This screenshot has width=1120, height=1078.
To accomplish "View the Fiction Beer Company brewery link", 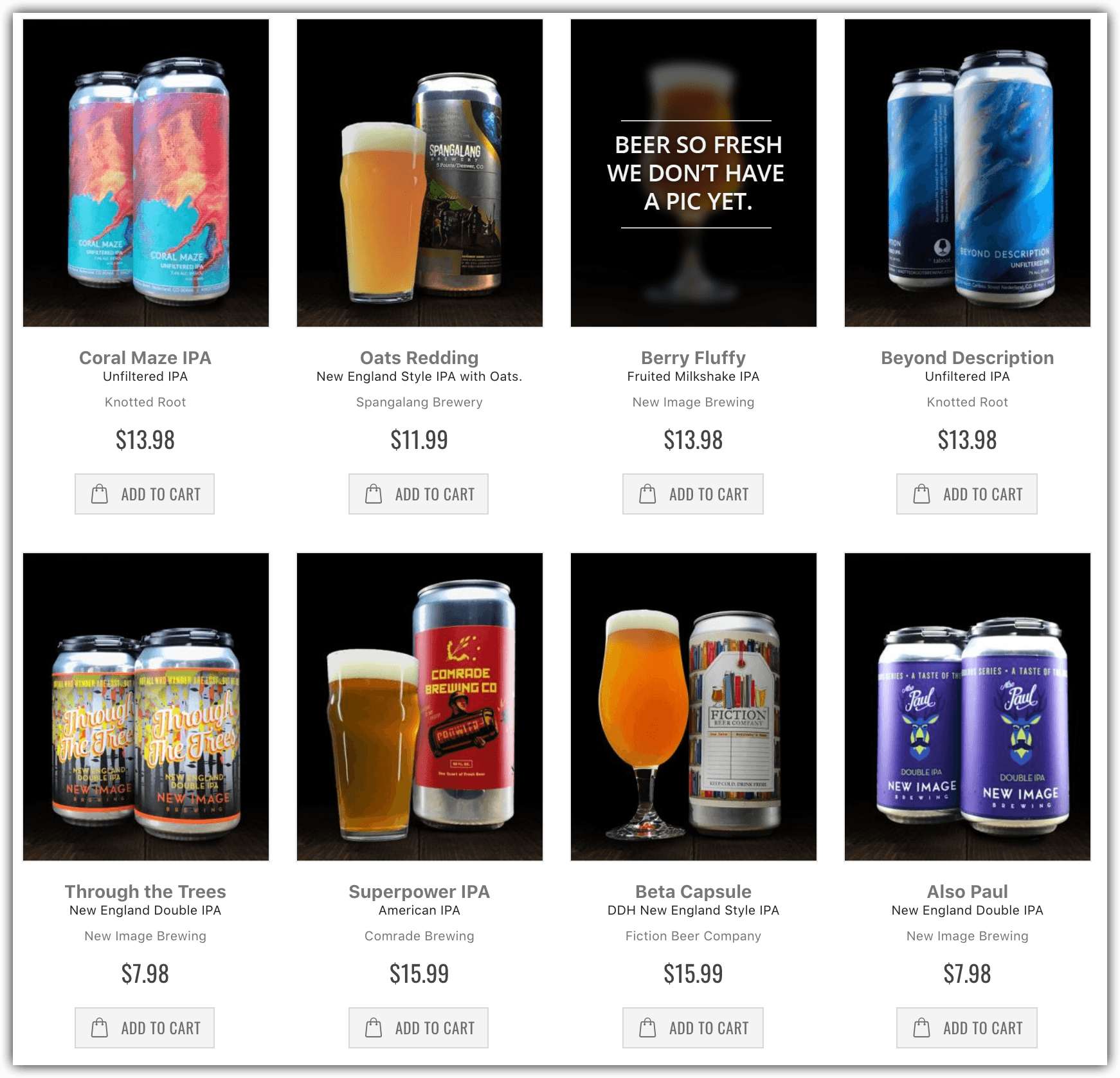I will pos(693,936).
